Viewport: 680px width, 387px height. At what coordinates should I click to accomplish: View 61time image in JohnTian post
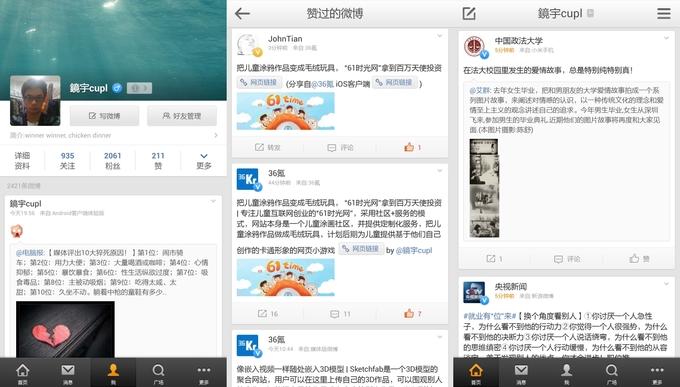(x=285, y=111)
